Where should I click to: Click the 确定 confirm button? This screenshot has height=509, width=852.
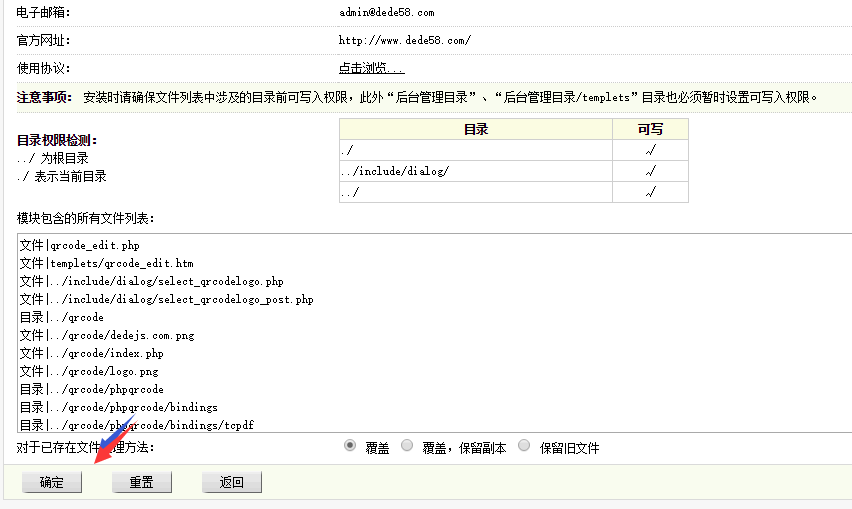pyautogui.click(x=52, y=483)
